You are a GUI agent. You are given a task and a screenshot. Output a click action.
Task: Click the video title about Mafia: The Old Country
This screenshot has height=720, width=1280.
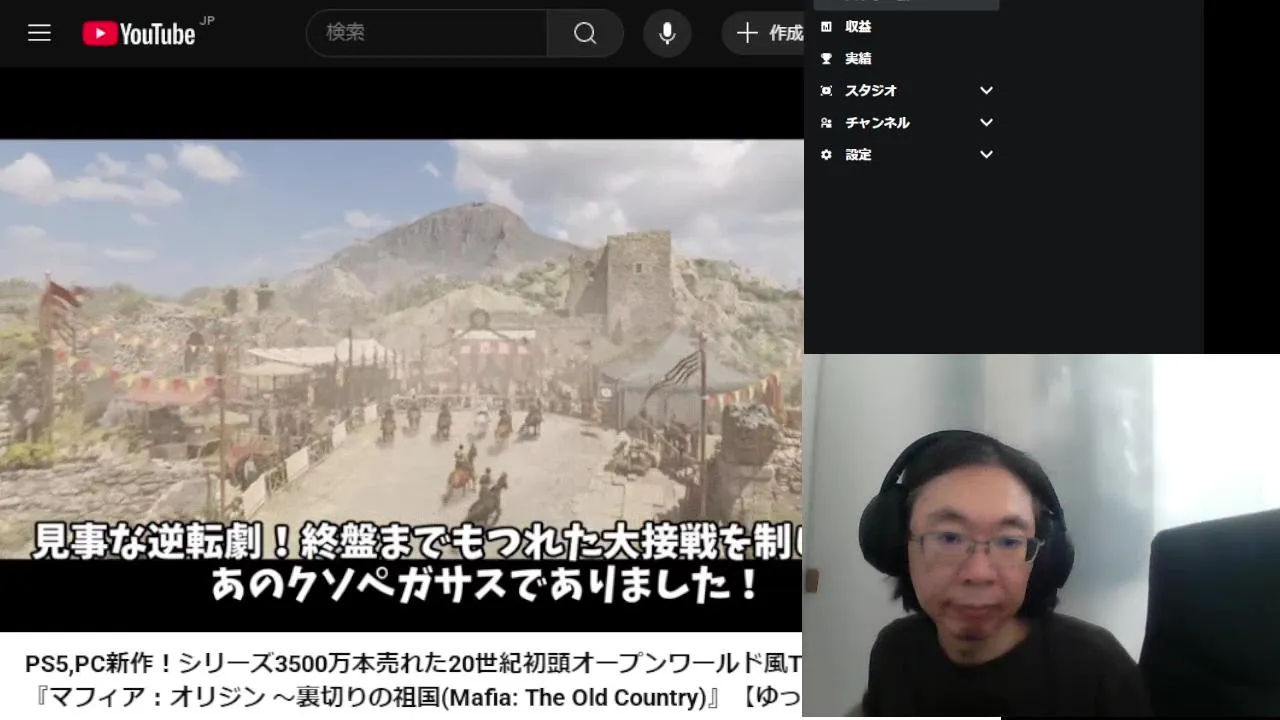[x=413, y=680]
